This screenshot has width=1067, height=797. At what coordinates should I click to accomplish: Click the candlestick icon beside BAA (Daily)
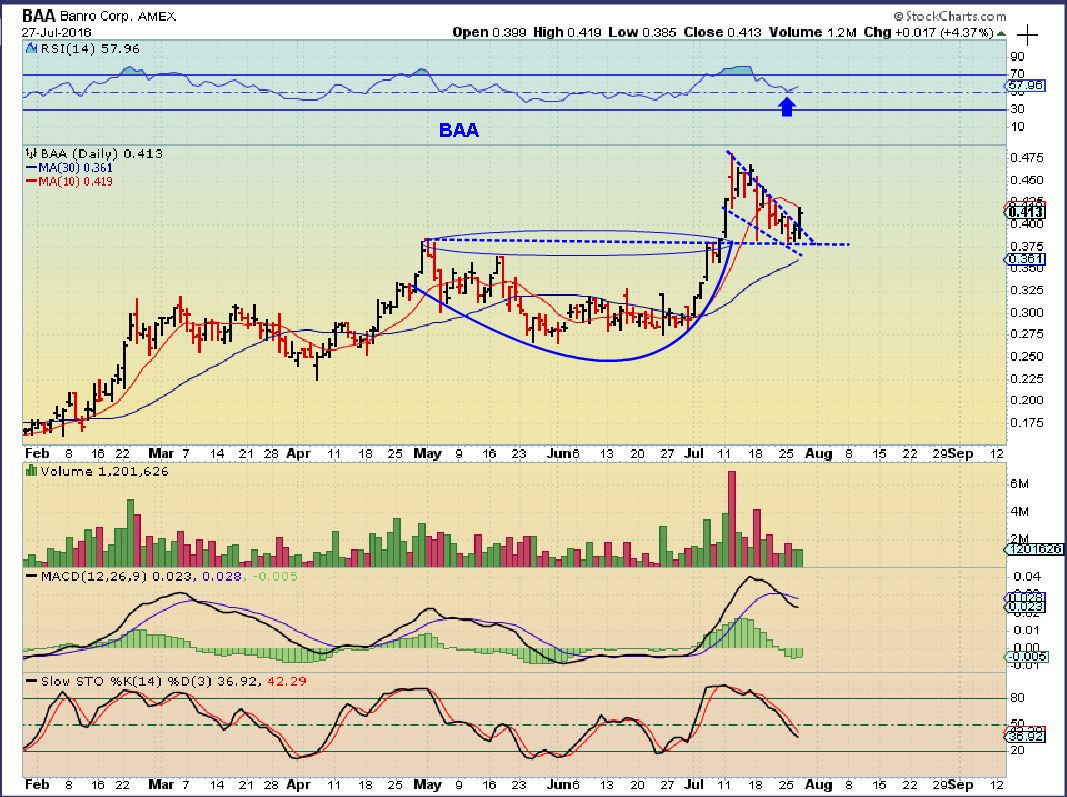[31, 154]
